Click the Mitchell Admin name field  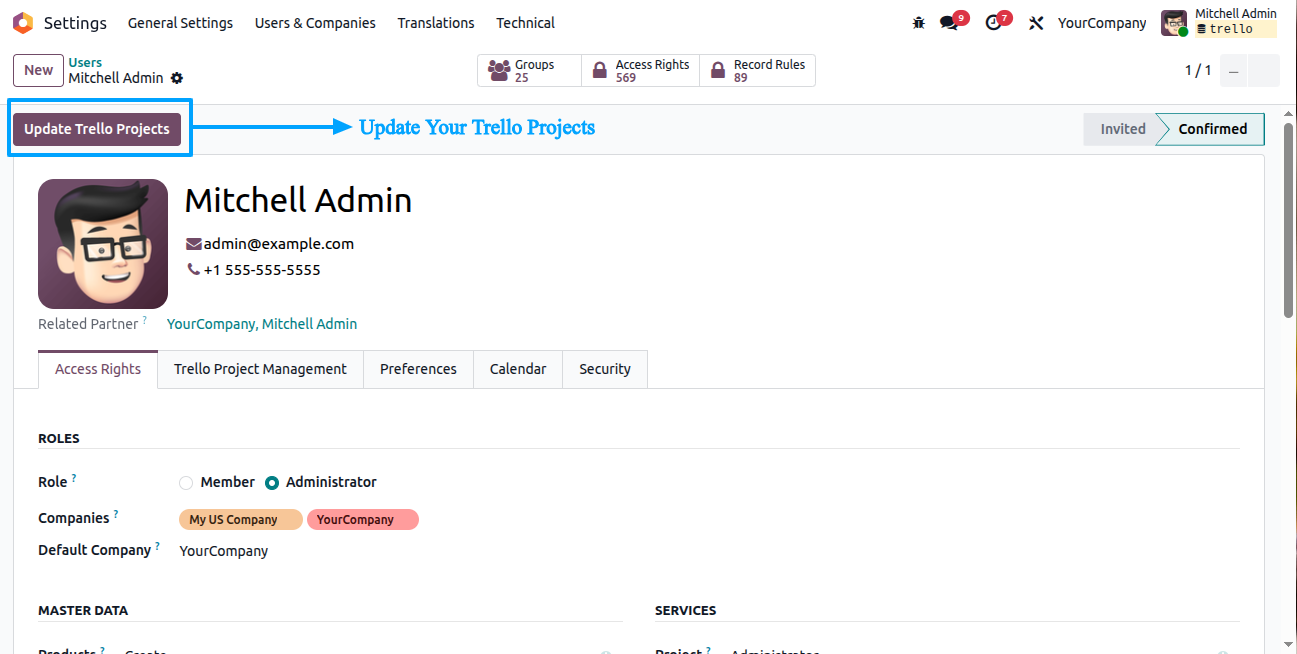[298, 201]
